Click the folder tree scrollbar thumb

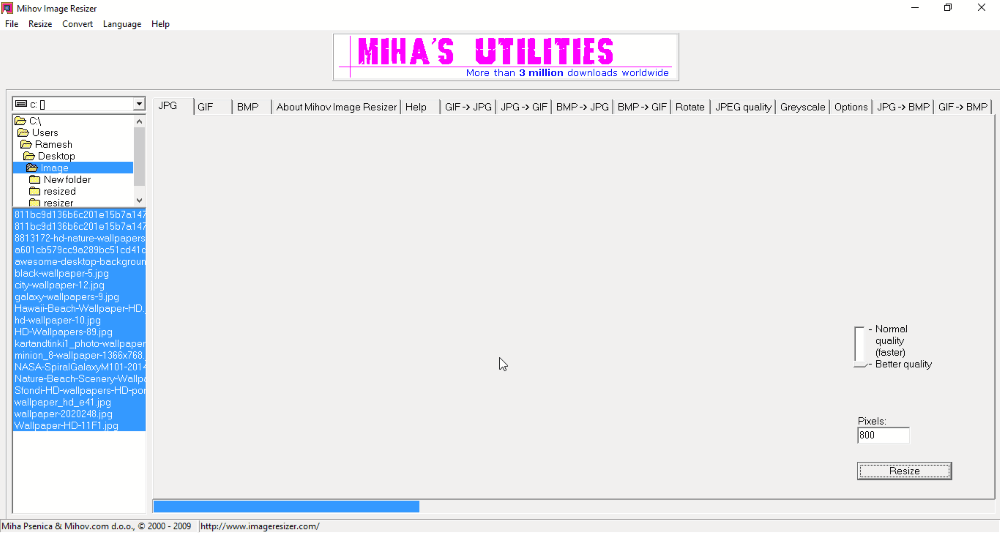pyautogui.click(x=139, y=156)
